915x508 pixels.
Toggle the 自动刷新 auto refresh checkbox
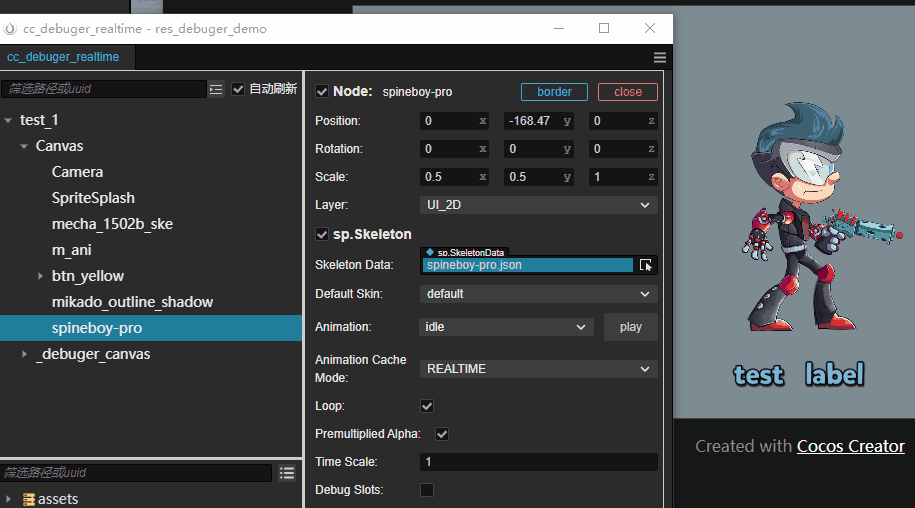point(238,89)
